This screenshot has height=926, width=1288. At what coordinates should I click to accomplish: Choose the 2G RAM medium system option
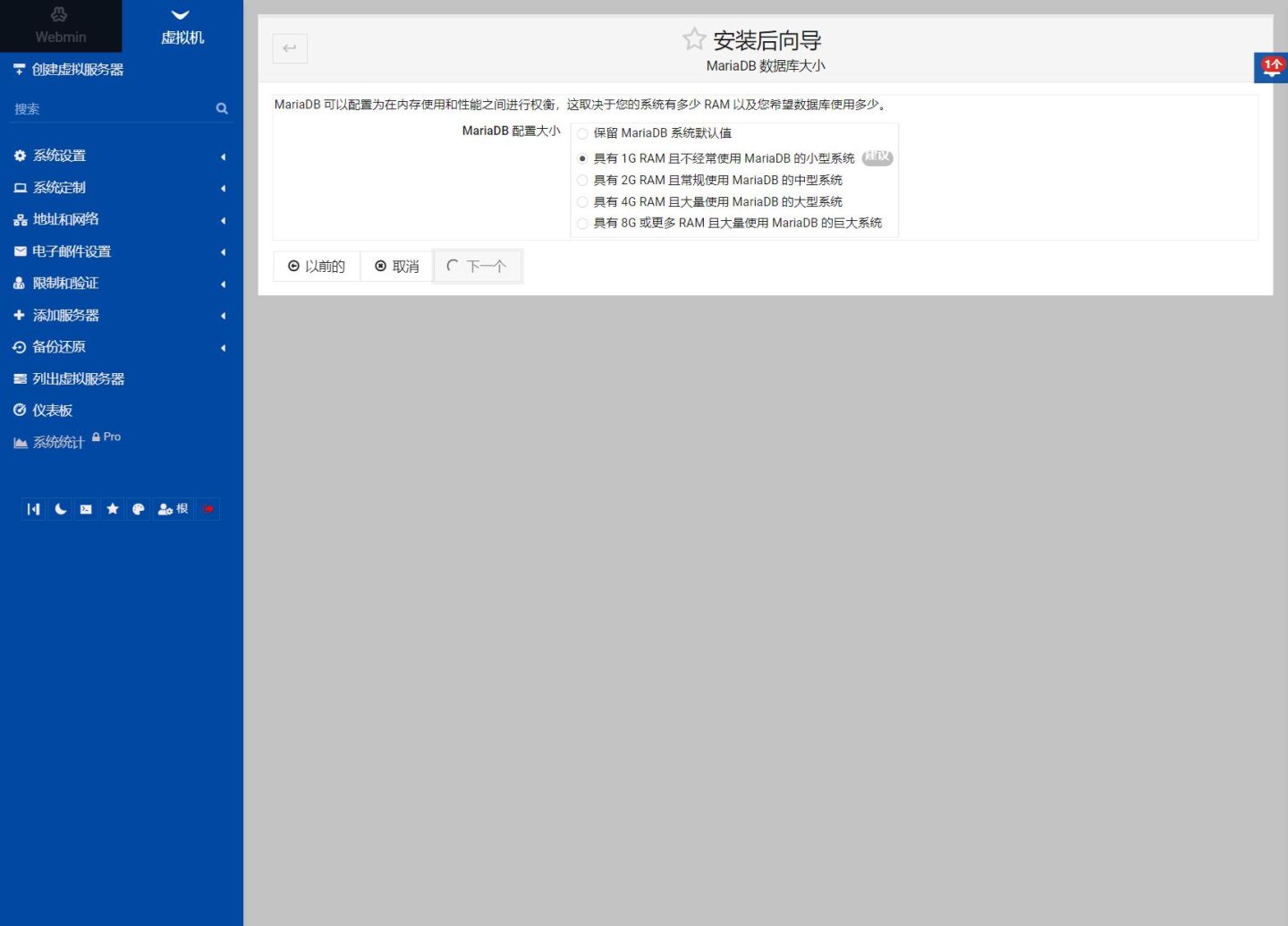coord(582,180)
